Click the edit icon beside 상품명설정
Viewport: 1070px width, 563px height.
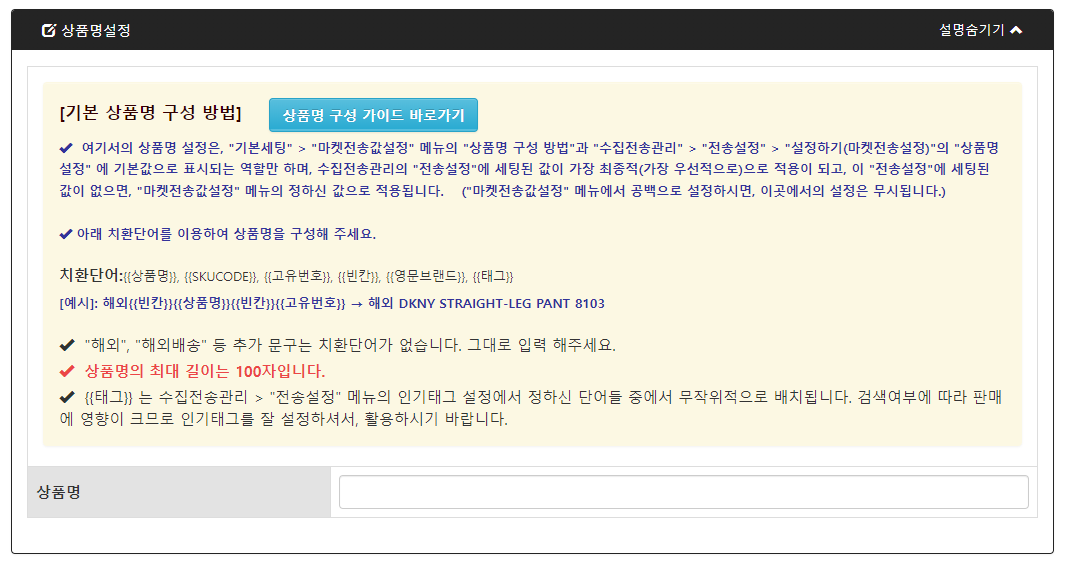coord(48,30)
